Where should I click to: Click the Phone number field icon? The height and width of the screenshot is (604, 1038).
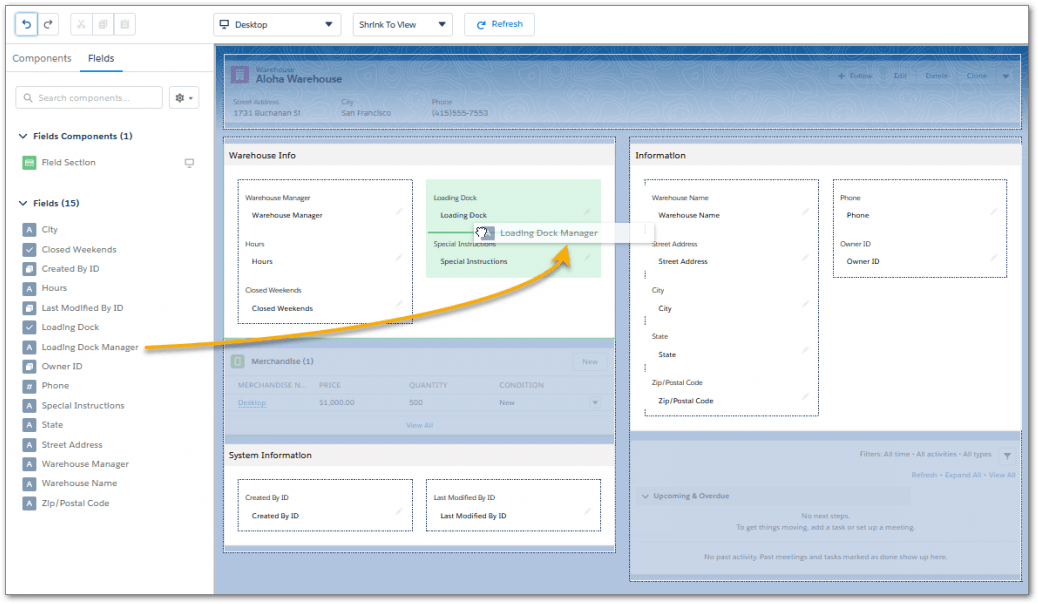coord(29,385)
